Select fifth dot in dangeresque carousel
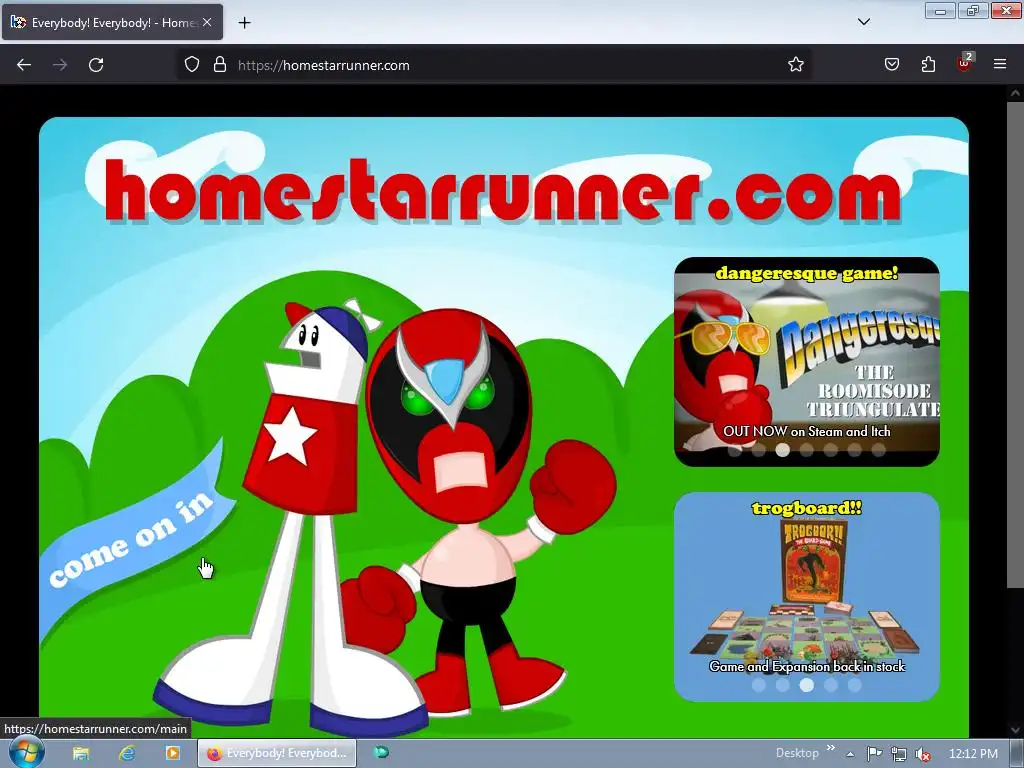This screenshot has width=1024, height=768. [x=831, y=449]
